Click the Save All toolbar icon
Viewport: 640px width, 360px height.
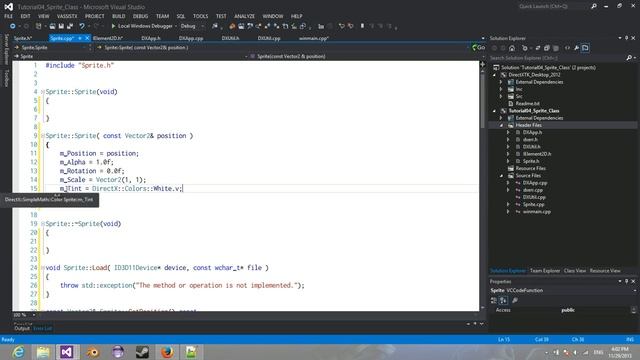pos(70,26)
